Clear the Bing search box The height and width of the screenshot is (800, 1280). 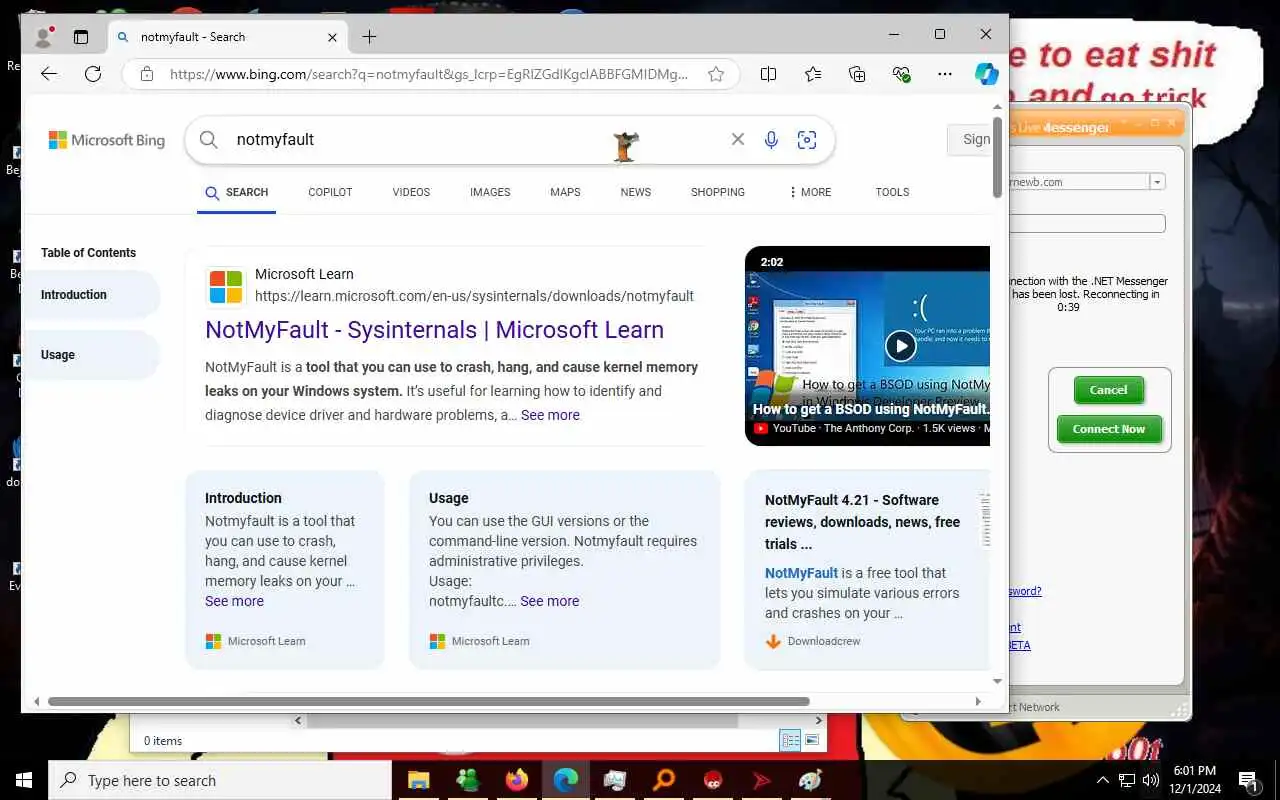pyautogui.click(x=738, y=140)
